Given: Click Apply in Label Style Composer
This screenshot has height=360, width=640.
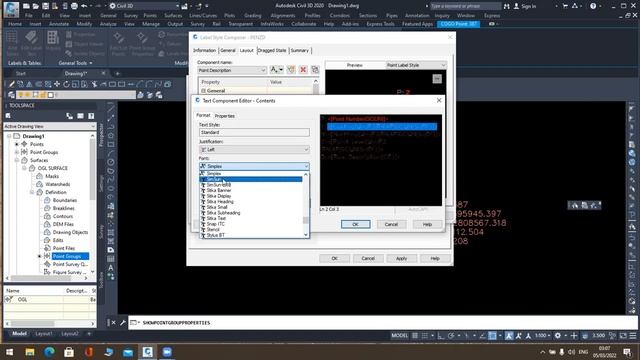Looking at the screenshot, I should [x=401, y=258].
